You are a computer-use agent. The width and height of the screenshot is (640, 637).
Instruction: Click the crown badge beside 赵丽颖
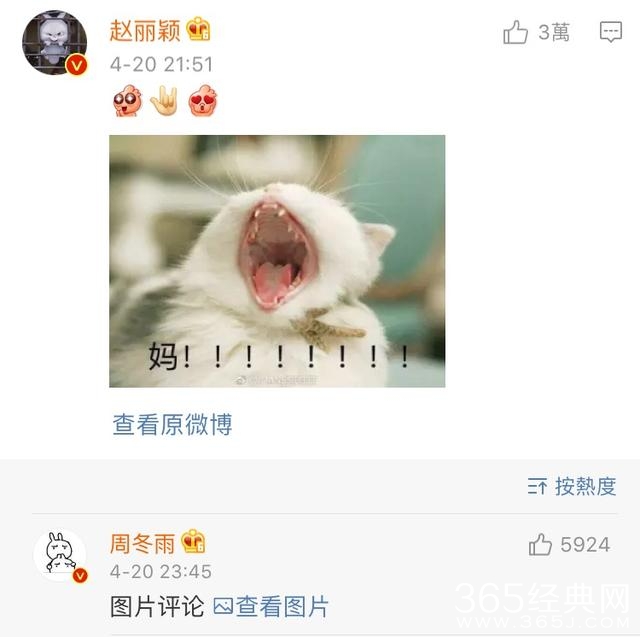(198, 29)
